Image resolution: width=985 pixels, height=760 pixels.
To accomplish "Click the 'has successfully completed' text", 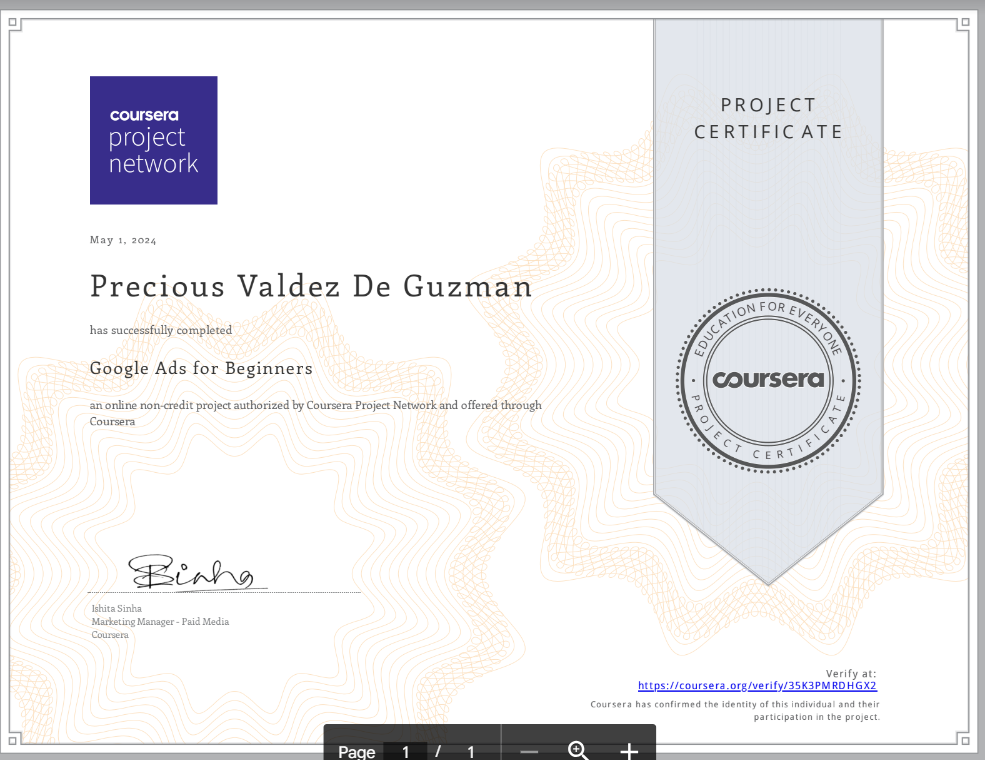I will (161, 330).
